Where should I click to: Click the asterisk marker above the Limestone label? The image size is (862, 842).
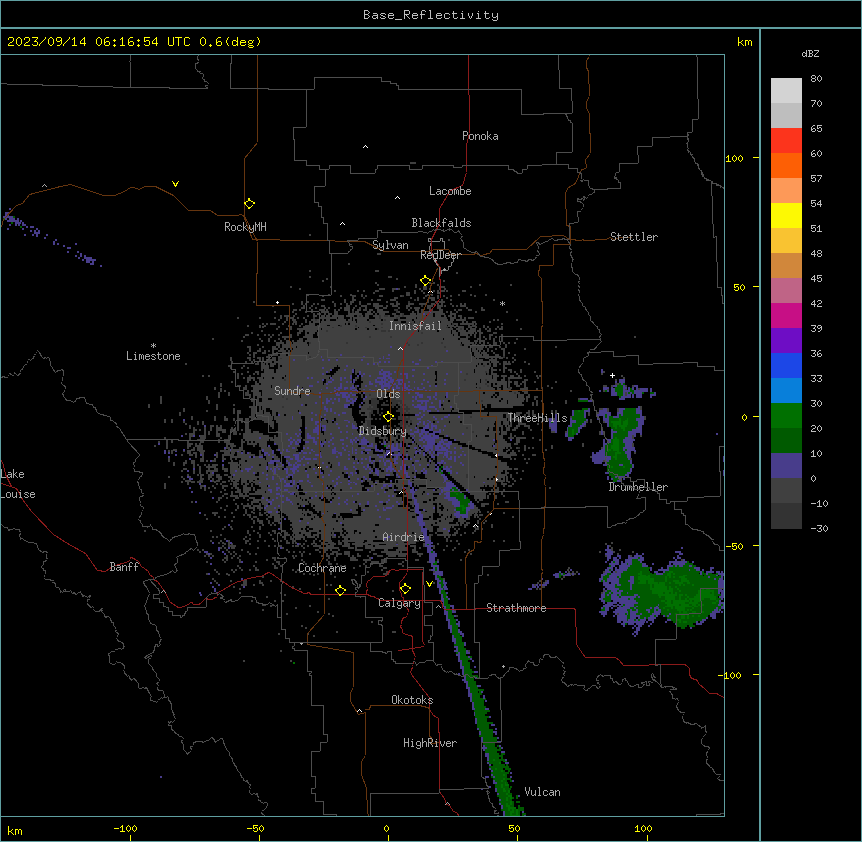point(153,346)
